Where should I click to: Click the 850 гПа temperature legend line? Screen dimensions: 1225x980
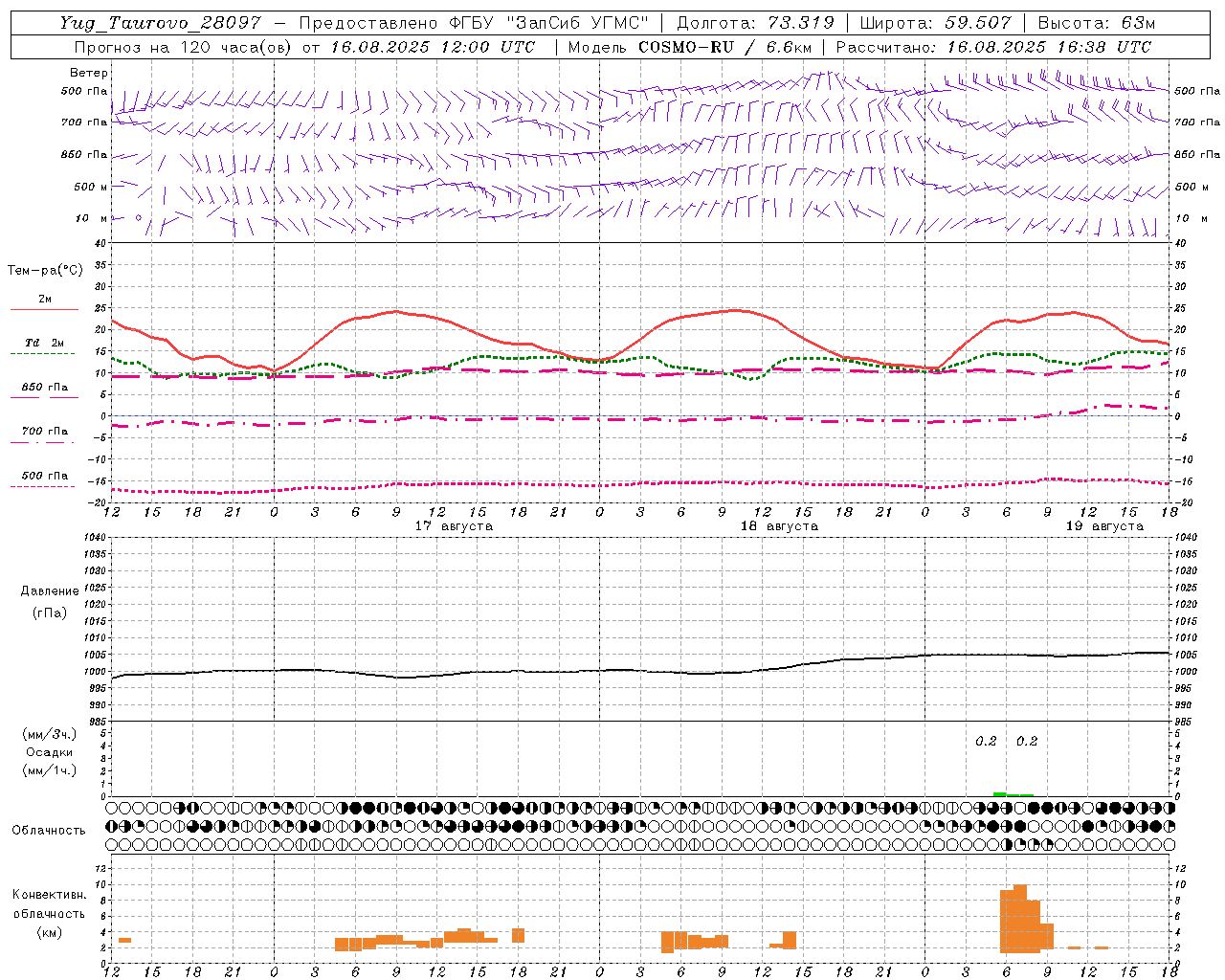point(44,397)
